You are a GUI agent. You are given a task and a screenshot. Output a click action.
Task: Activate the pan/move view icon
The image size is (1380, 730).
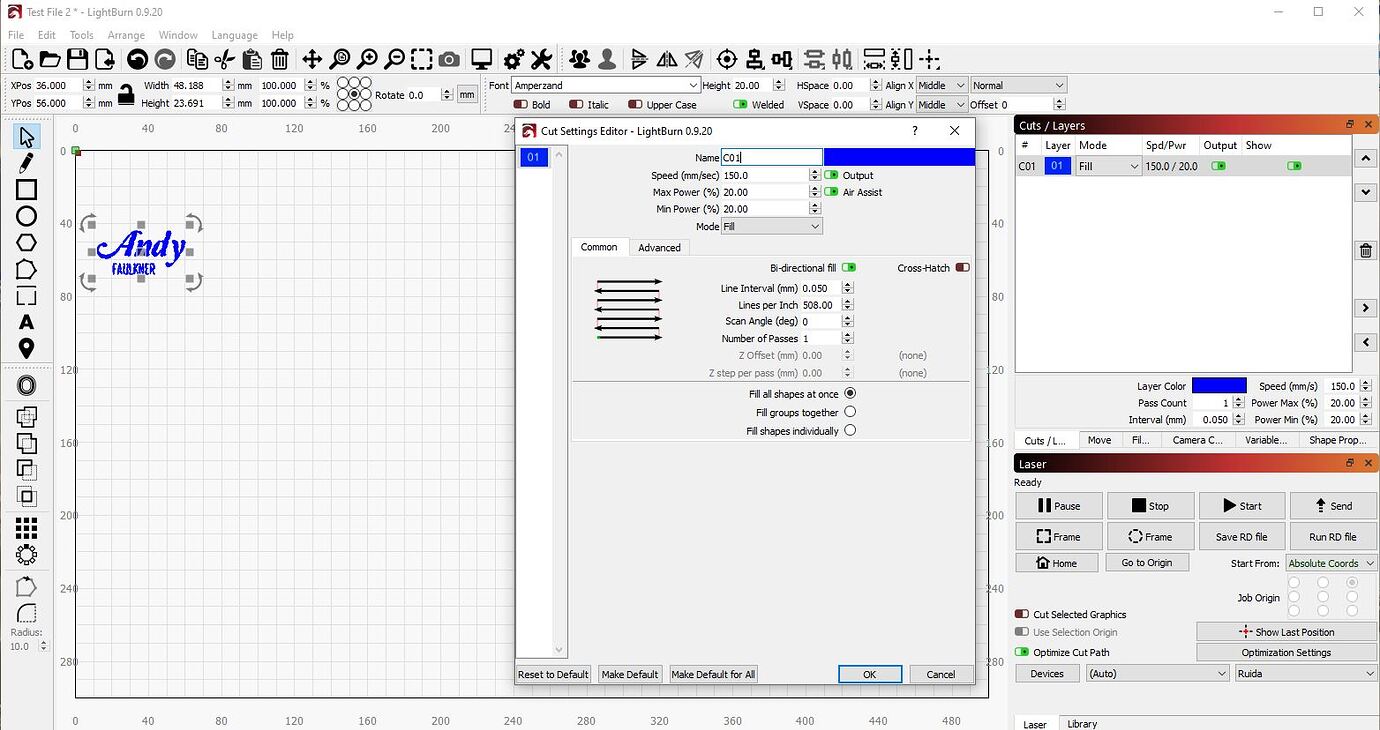[x=312, y=59]
